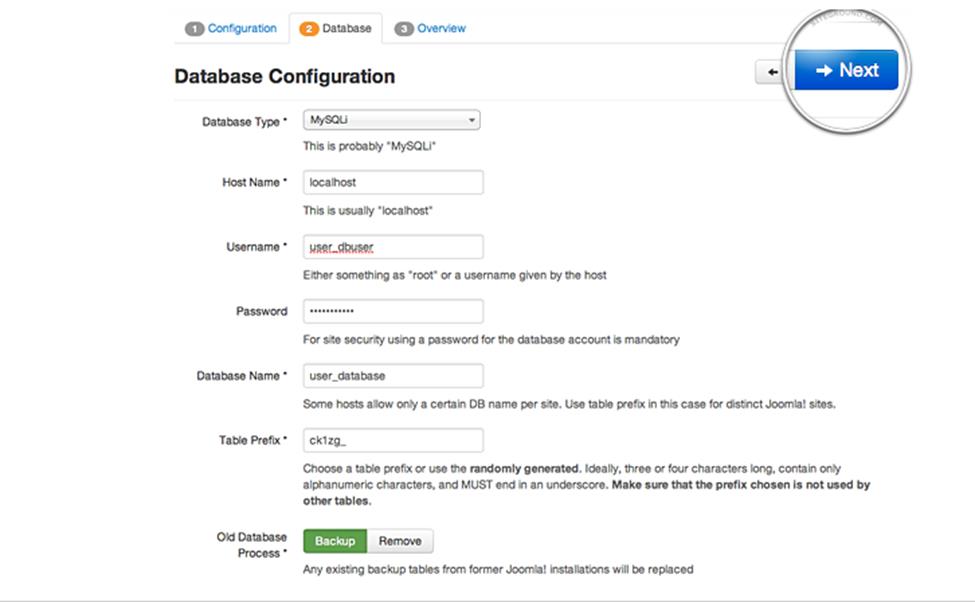Go to the Overview step tab

430,29
